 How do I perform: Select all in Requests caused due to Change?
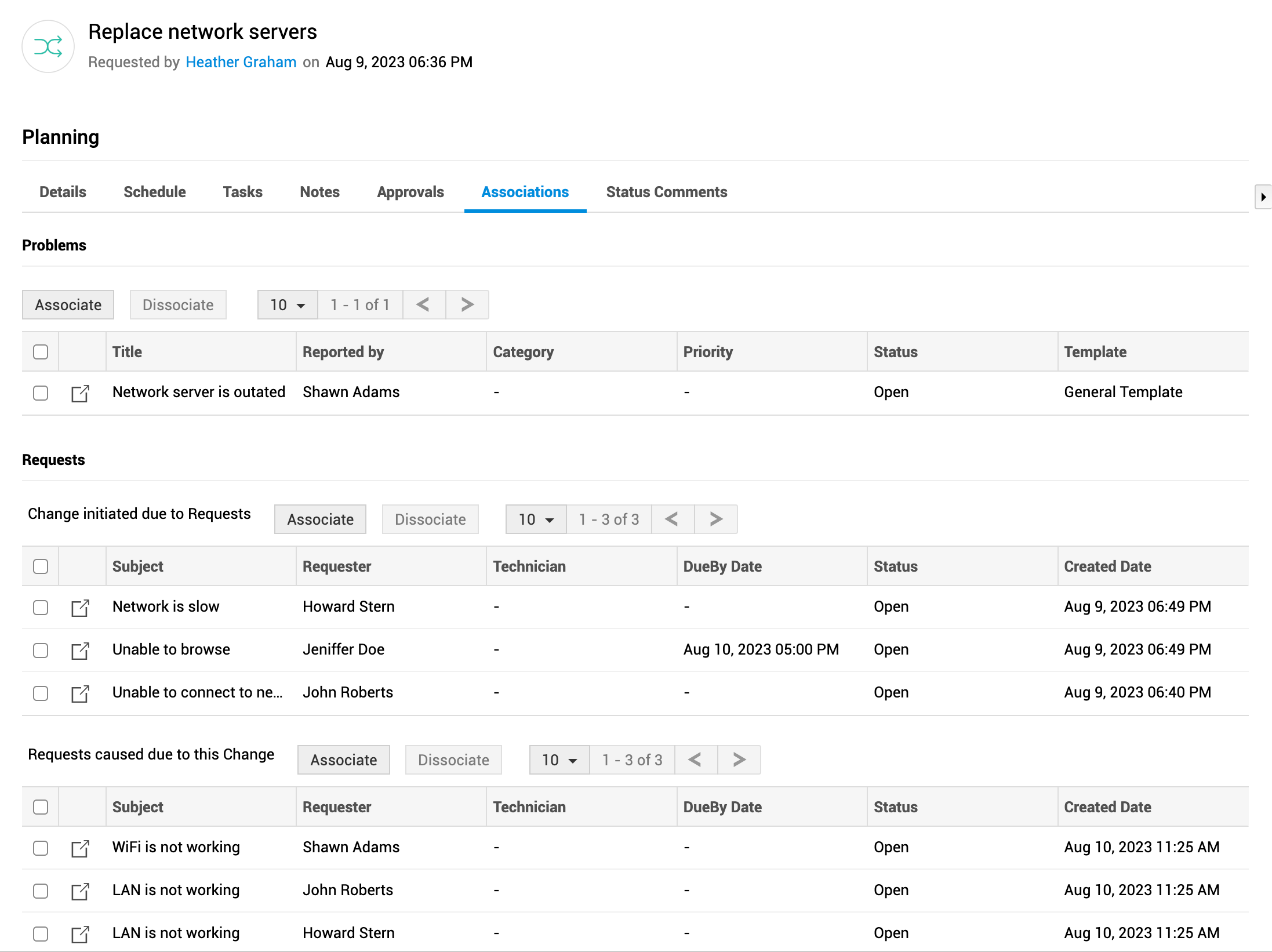point(41,807)
